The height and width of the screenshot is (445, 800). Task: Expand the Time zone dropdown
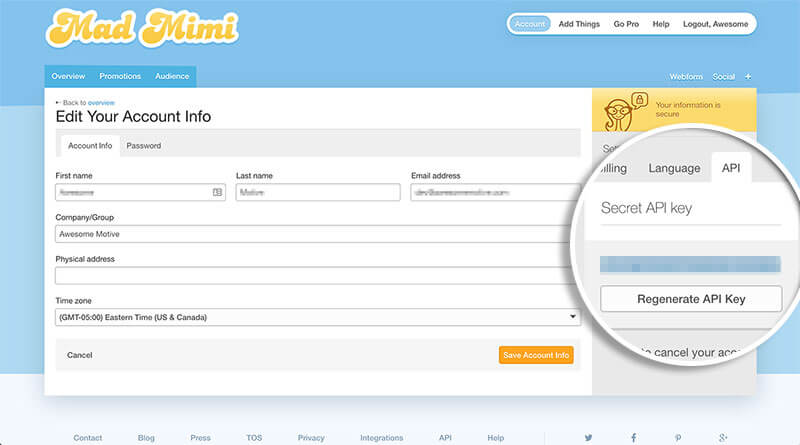[x=318, y=317]
